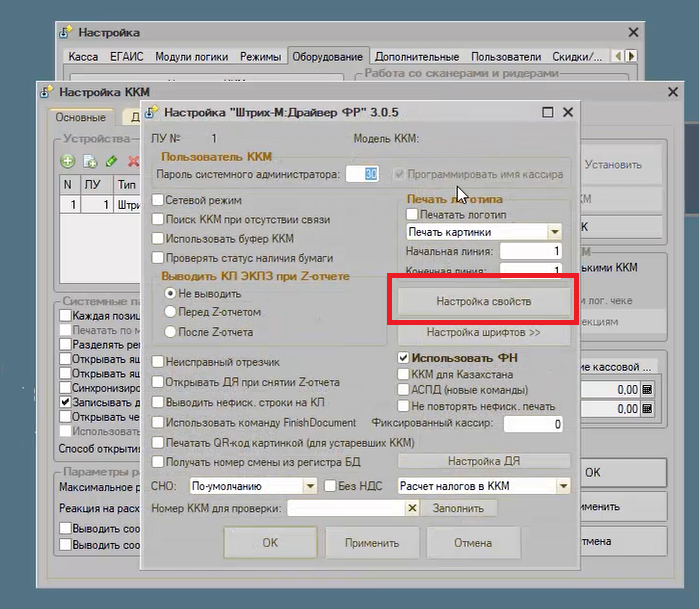Click the Применить button in driver dialog
This screenshot has height=609, width=699.
pyautogui.click(x=372, y=543)
